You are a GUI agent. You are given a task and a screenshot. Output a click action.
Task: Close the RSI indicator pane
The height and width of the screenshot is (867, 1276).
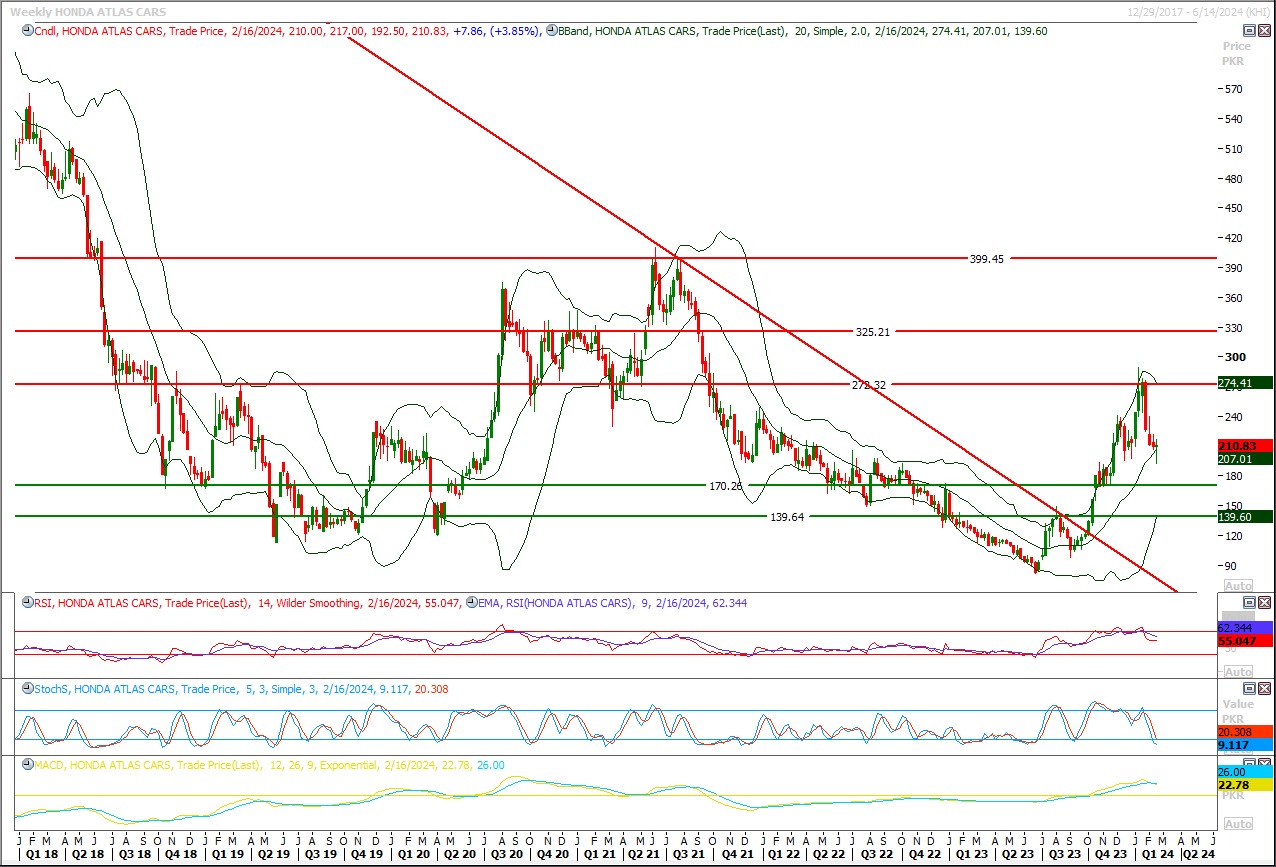pos(1265,602)
